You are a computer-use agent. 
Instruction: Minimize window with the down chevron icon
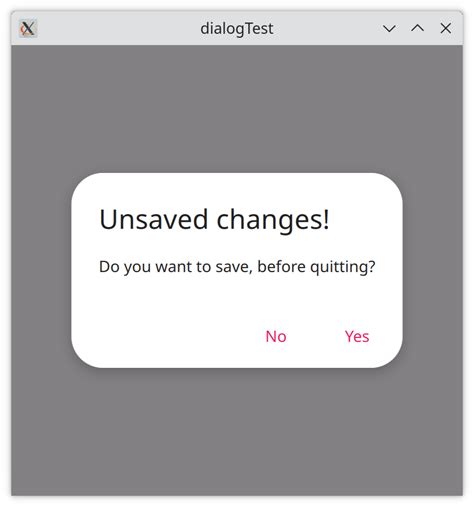click(389, 29)
